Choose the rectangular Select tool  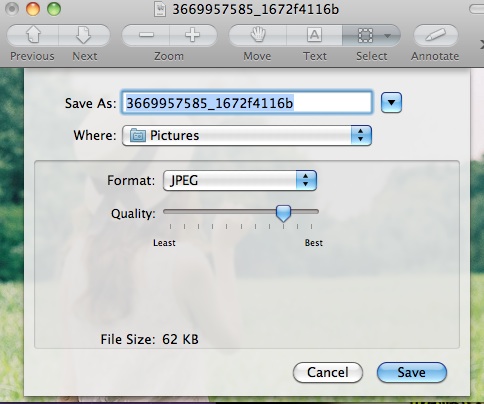click(x=365, y=35)
